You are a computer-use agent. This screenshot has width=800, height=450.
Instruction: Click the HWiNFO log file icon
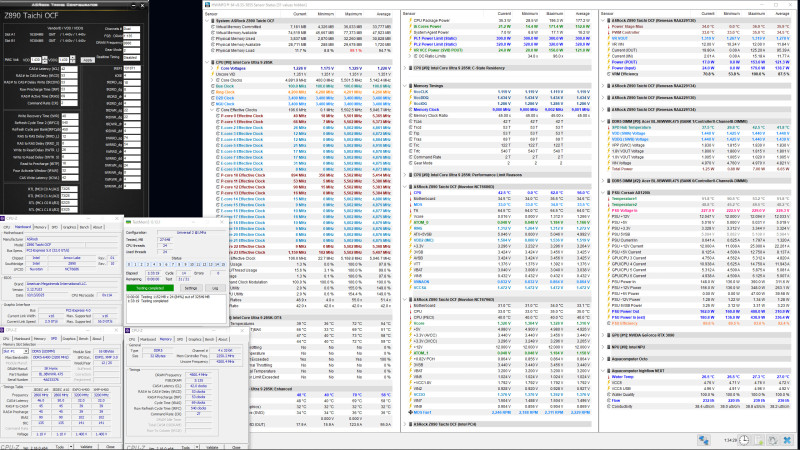[x=758, y=440]
